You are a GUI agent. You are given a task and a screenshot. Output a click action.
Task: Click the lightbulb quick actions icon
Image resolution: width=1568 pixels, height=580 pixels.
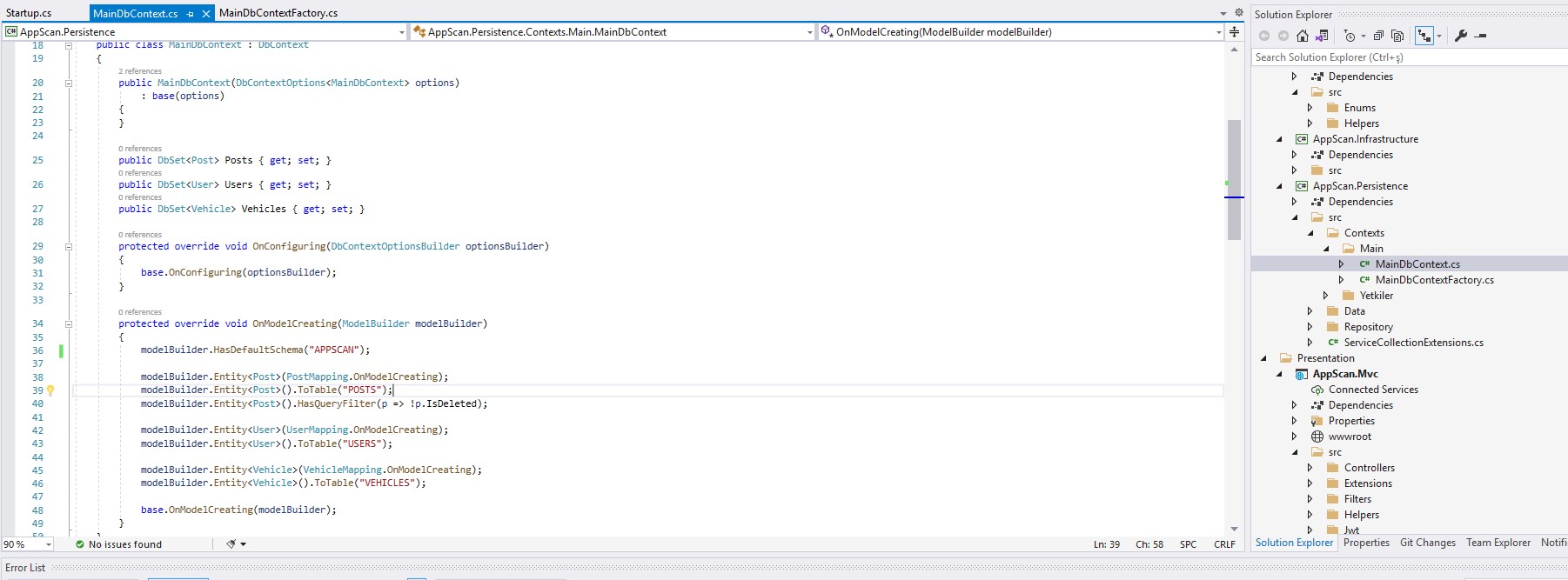coord(50,390)
